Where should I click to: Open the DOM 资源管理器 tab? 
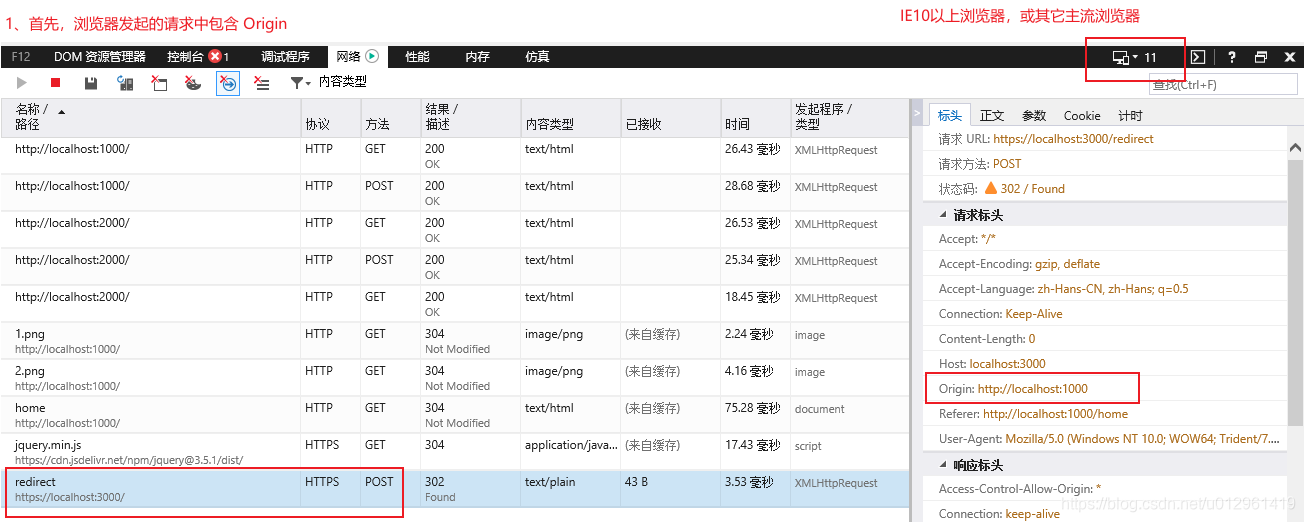point(100,57)
